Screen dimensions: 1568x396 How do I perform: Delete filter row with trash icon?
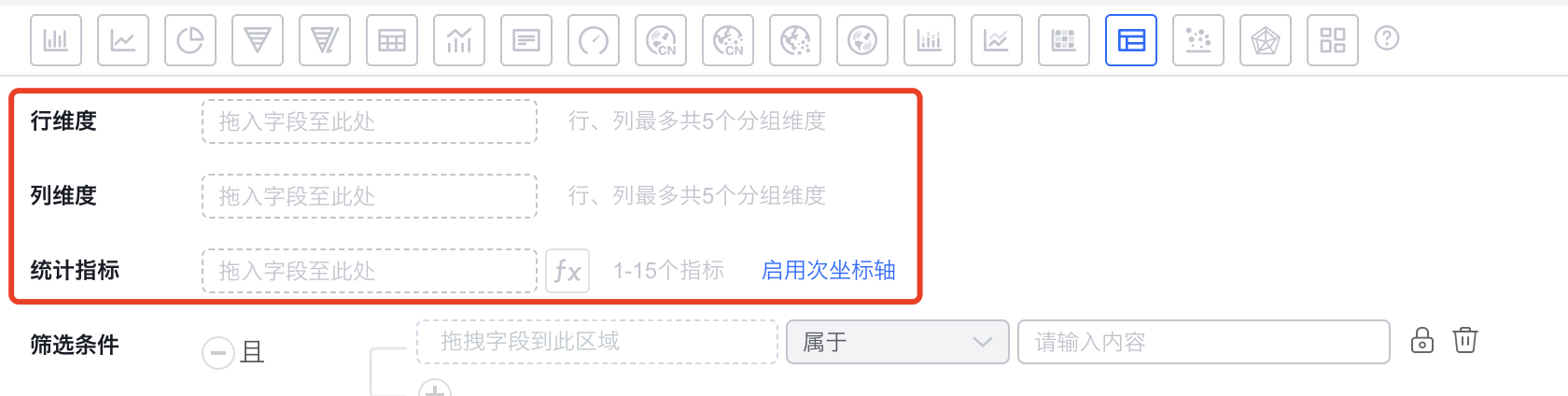pos(1465,340)
